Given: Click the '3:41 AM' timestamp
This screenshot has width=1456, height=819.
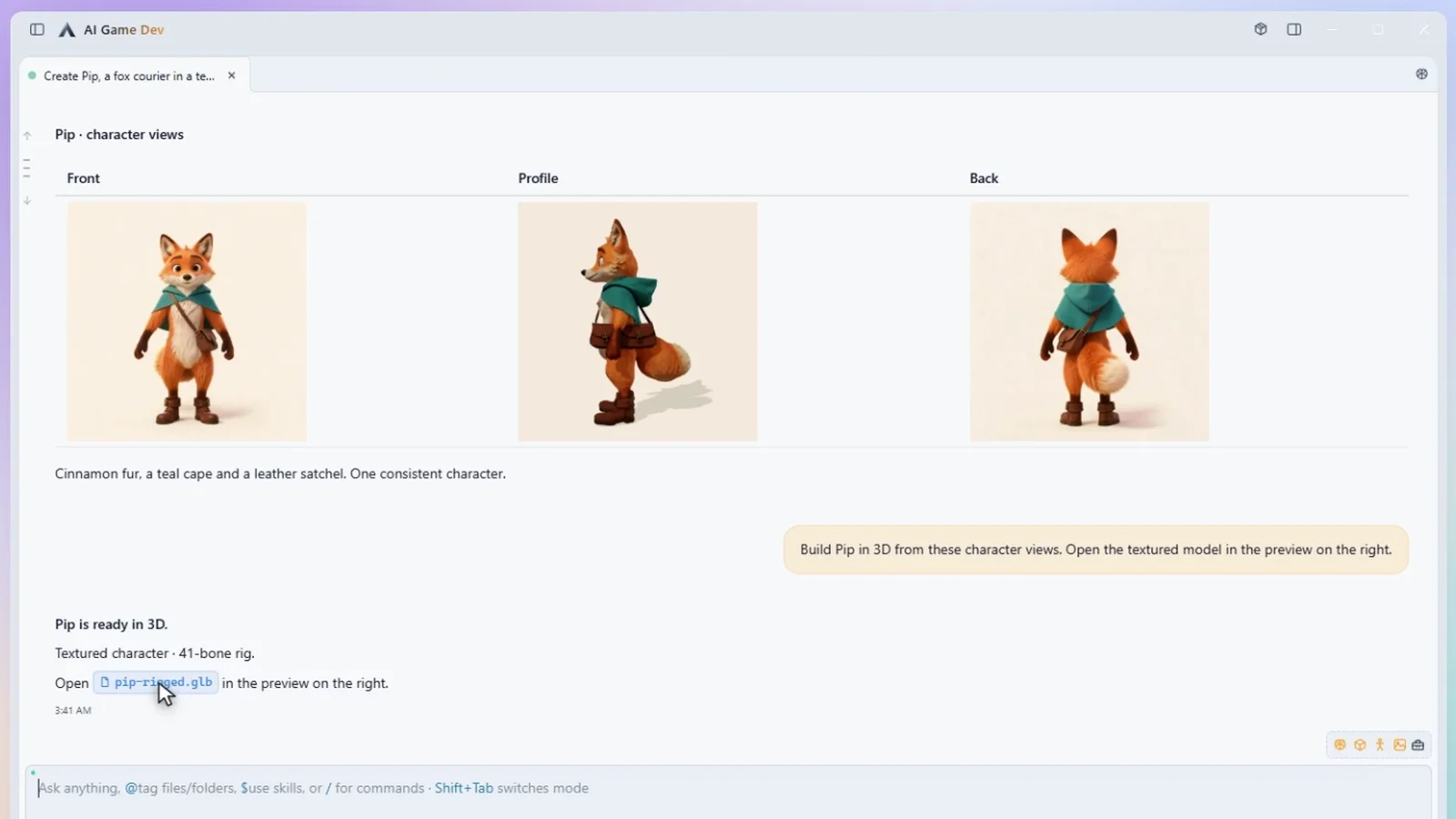Looking at the screenshot, I should 73,711.
